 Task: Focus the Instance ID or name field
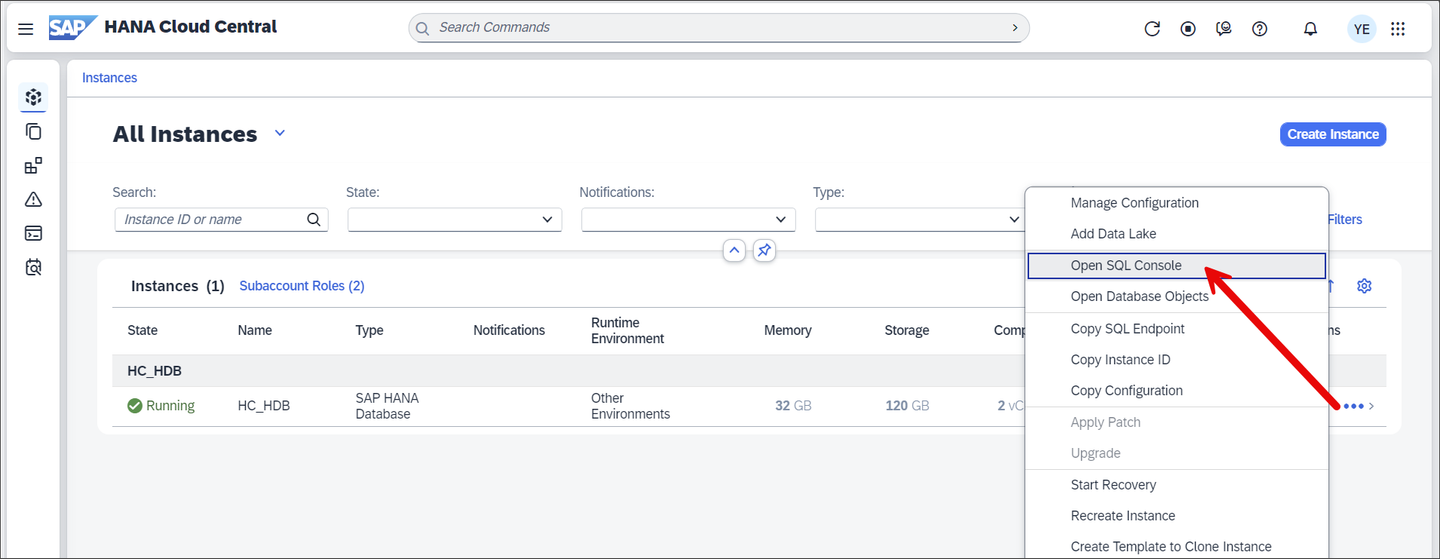click(221, 219)
